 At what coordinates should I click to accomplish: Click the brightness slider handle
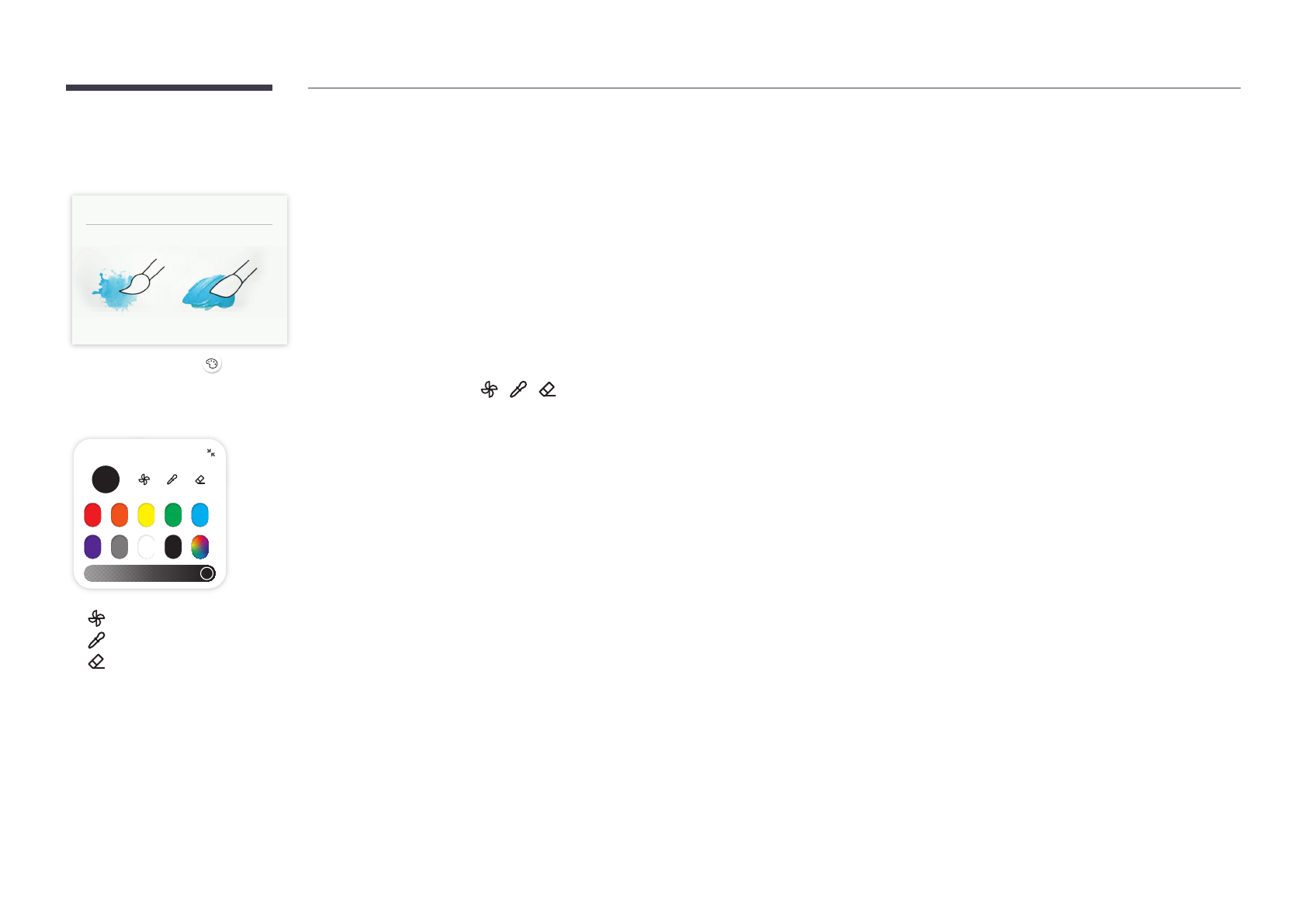point(207,573)
